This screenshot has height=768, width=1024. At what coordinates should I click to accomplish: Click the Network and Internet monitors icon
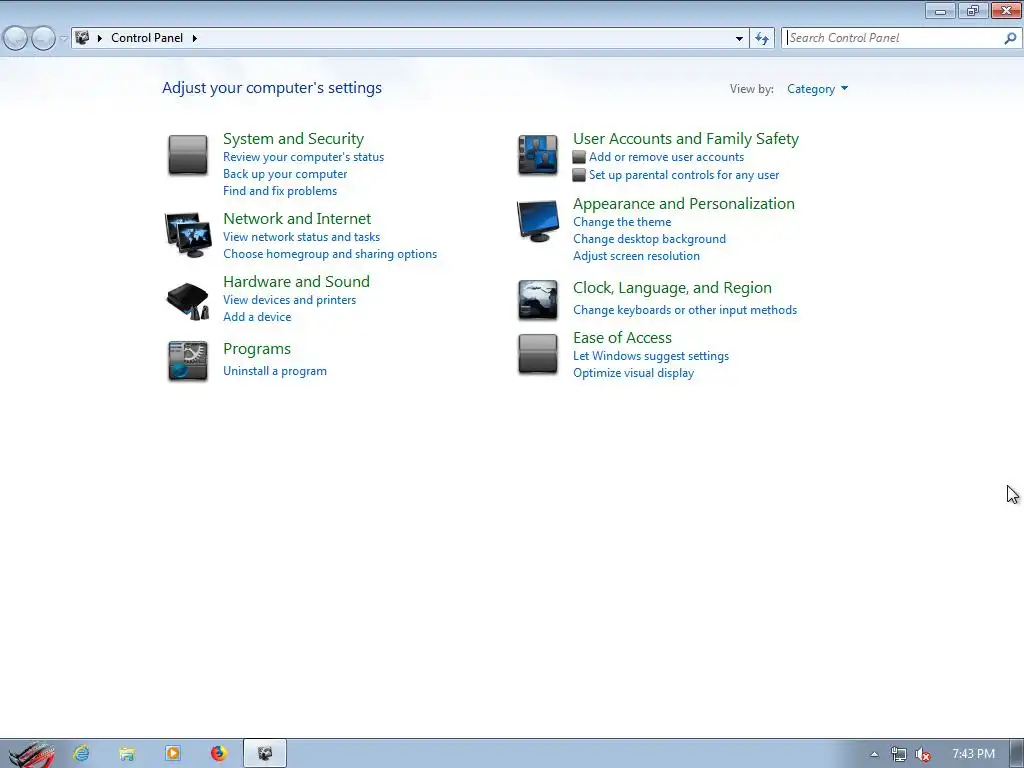[x=187, y=234]
